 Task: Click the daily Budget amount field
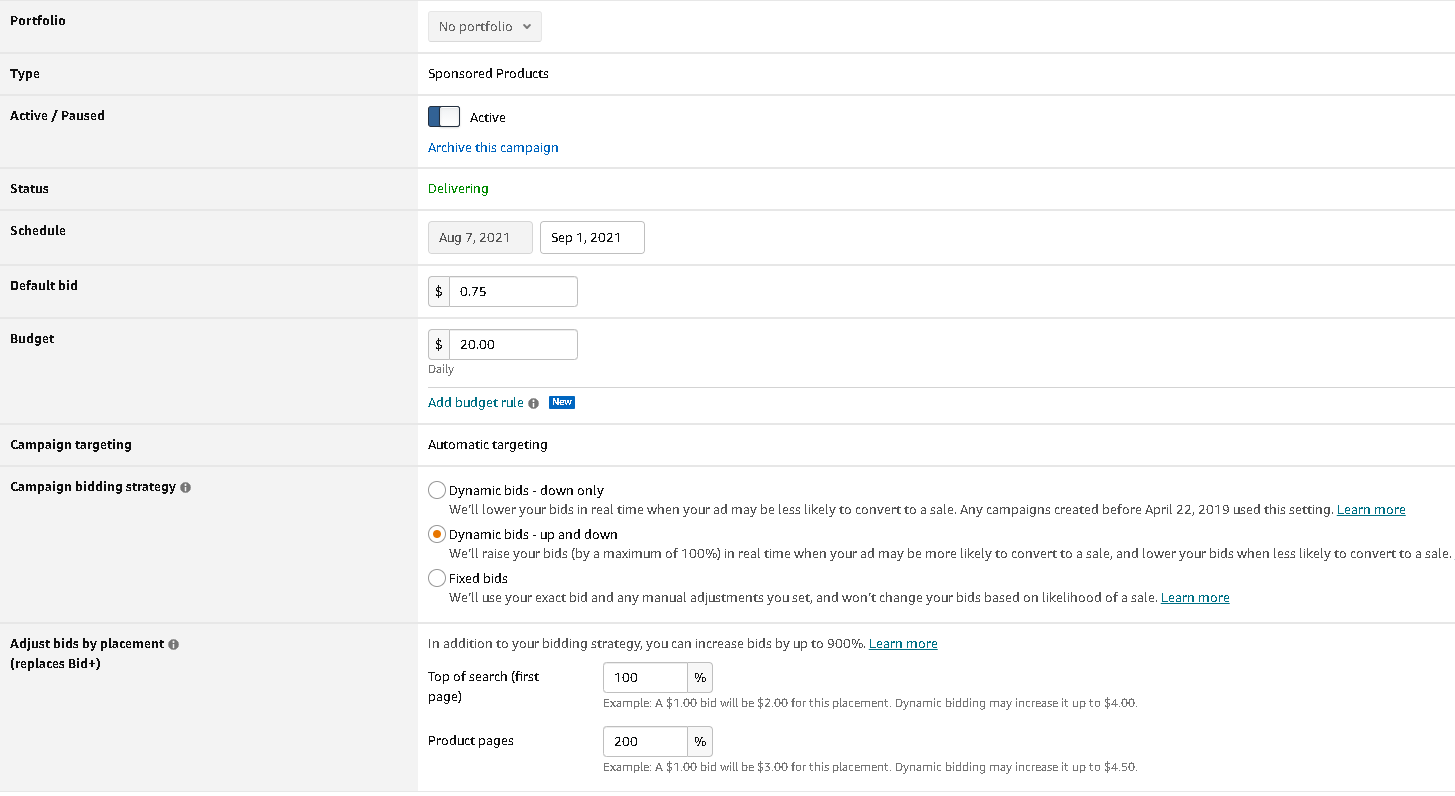(x=513, y=345)
